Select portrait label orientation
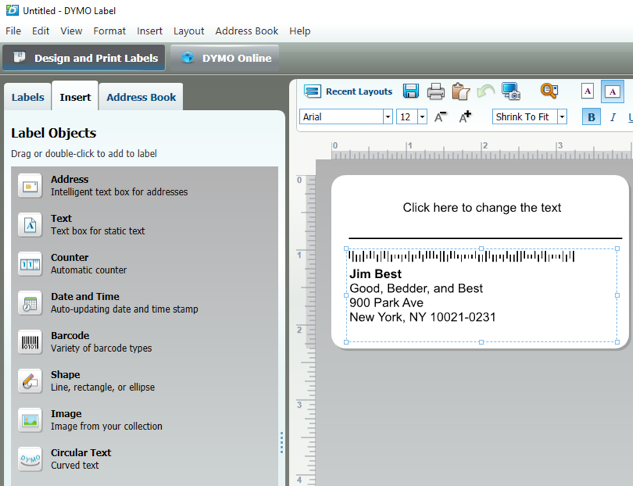Screen dimensions: 633x486 tap(588, 92)
